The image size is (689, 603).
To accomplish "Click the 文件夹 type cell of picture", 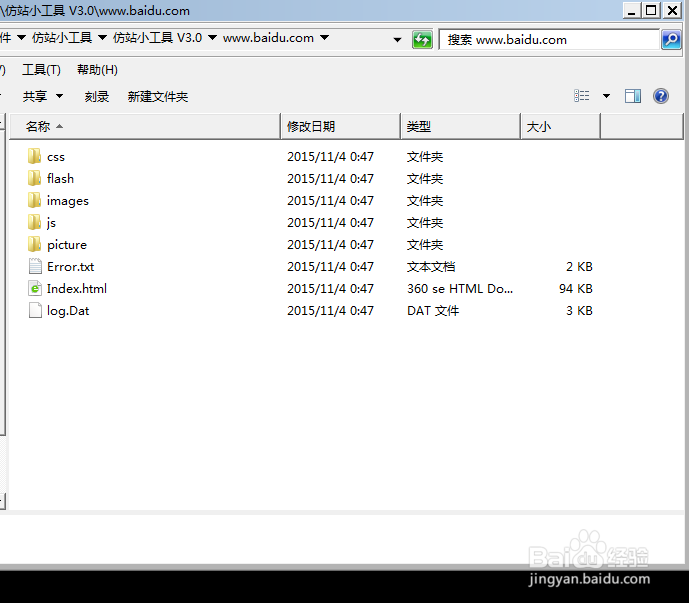I will tap(425, 245).
